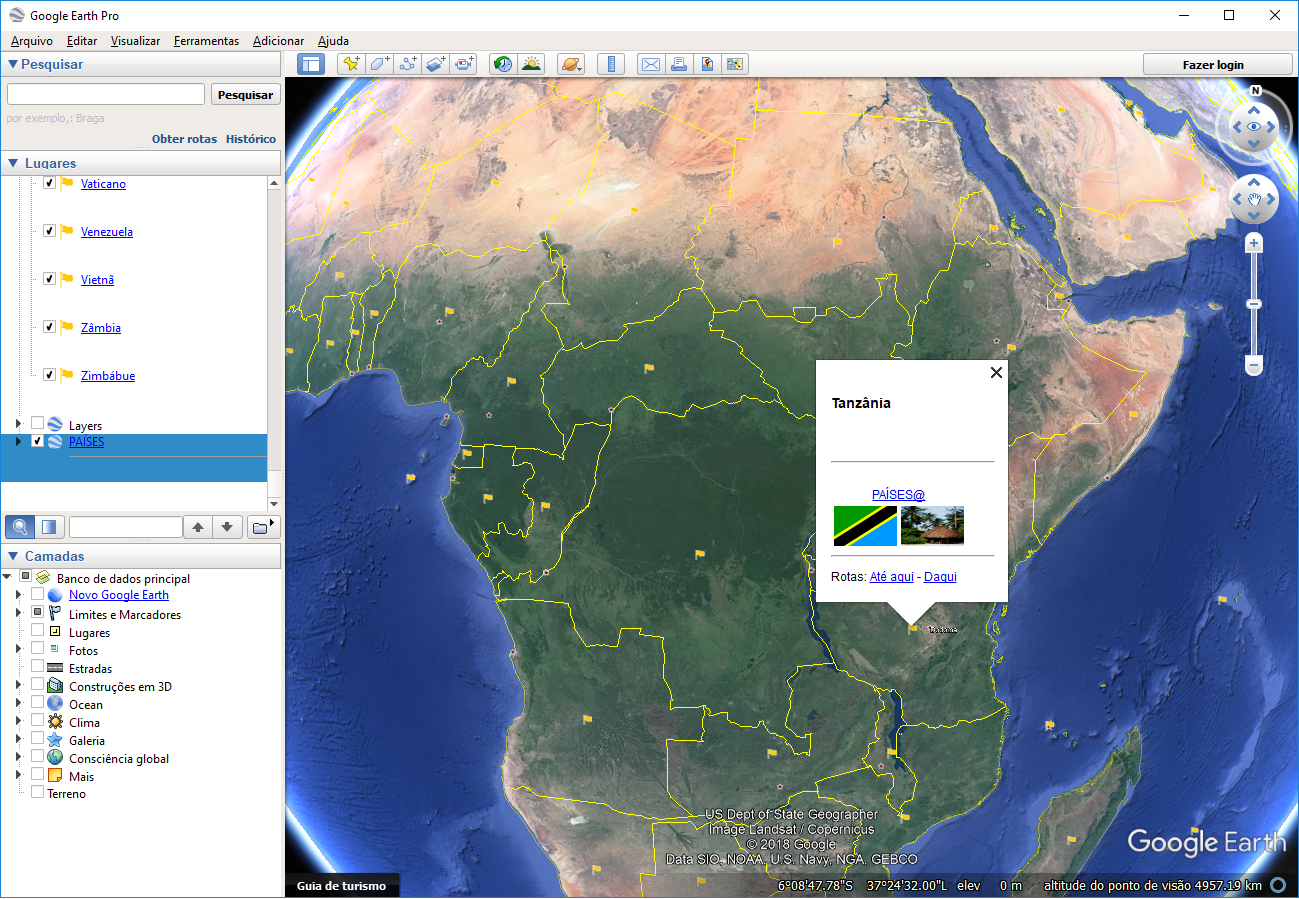Click the Record a Tour camera icon
The width and height of the screenshot is (1299, 899).
pos(463,65)
